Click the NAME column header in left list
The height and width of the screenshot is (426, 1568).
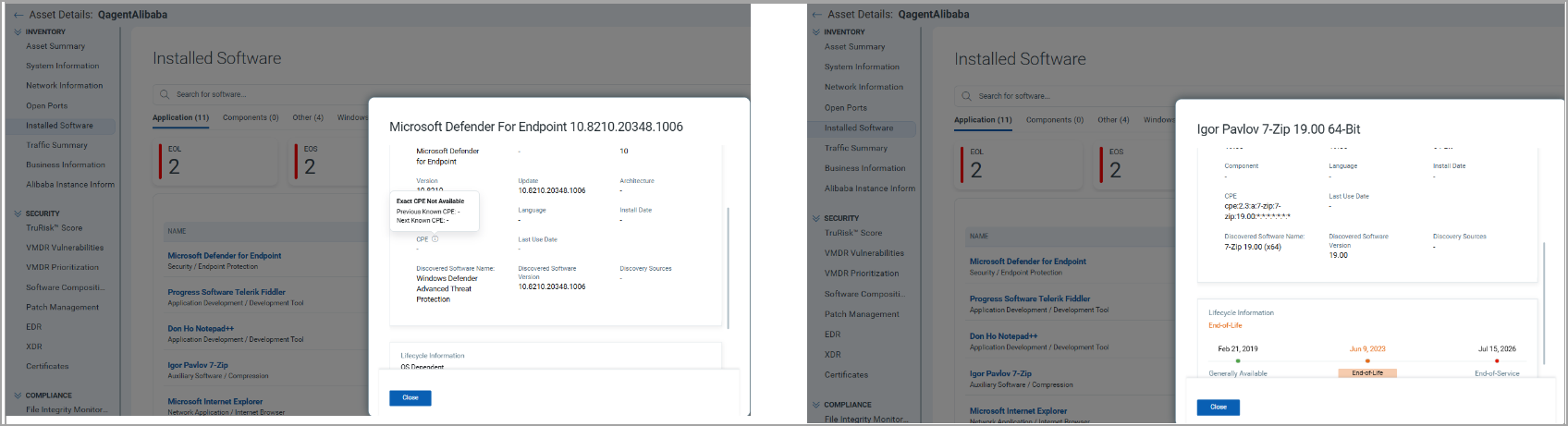(177, 231)
